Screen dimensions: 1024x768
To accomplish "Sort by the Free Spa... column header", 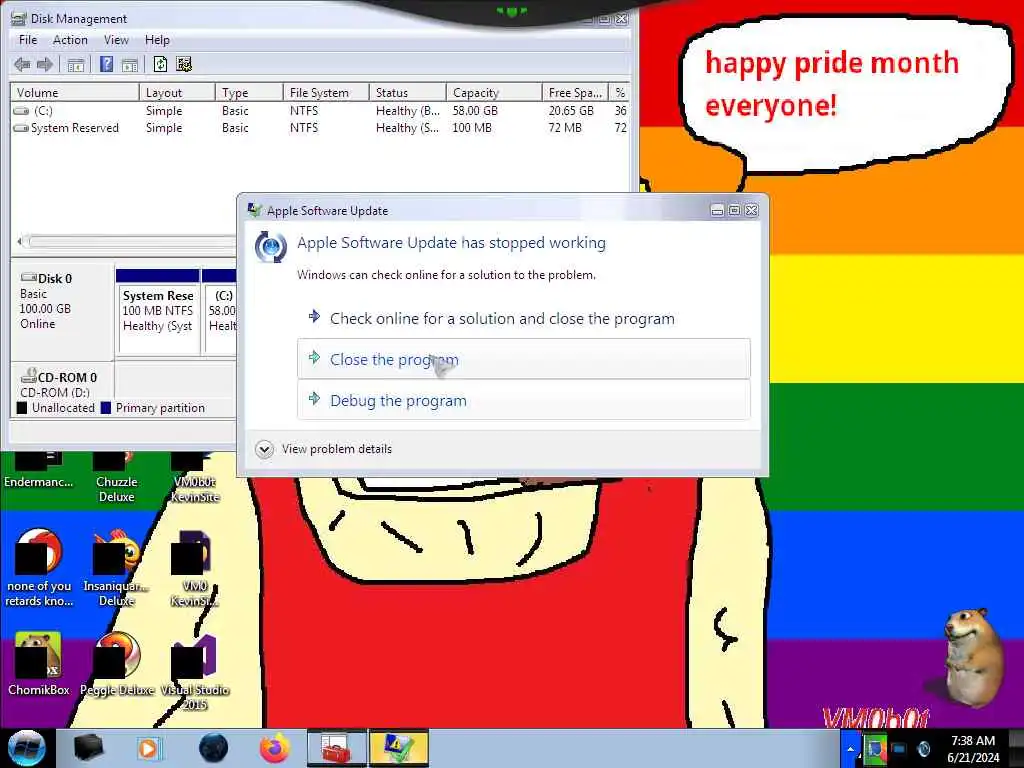I will coord(575,93).
